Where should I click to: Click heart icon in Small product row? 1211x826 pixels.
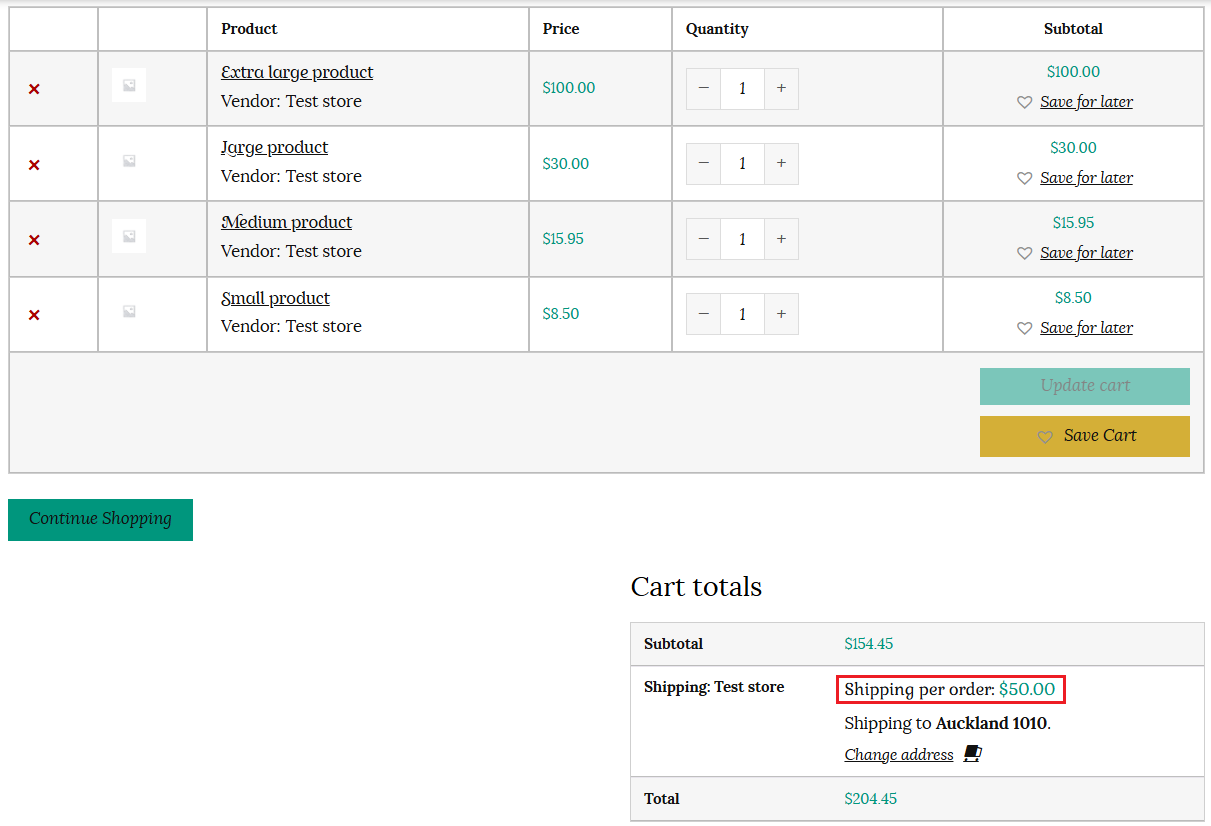pyautogui.click(x=1024, y=328)
